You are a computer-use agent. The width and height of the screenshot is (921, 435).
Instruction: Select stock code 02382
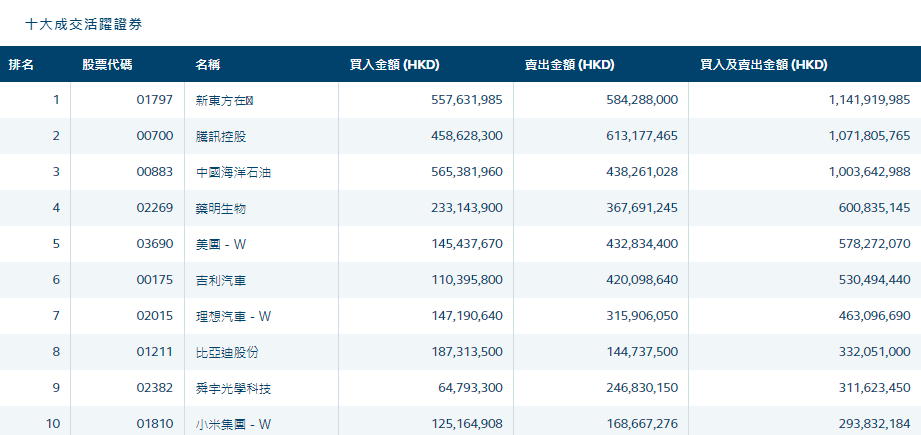coord(155,388)
